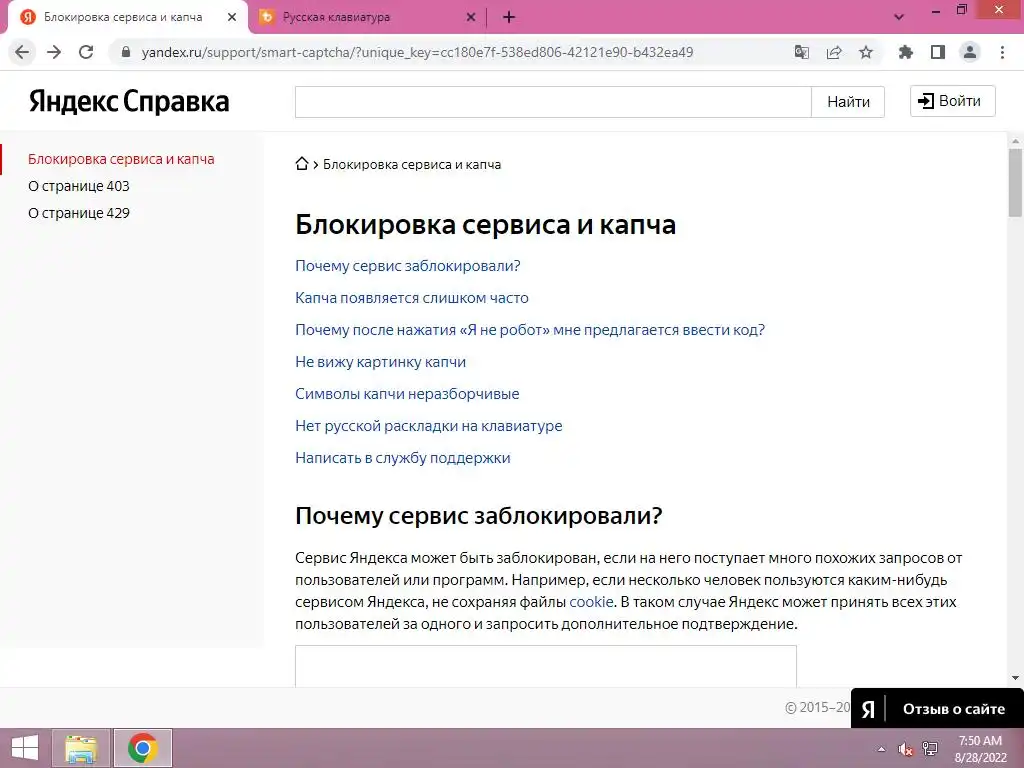Screen dimensions: 1024x768
Task: Open tab search dropdown arrow
Action: tap(899, 18)
